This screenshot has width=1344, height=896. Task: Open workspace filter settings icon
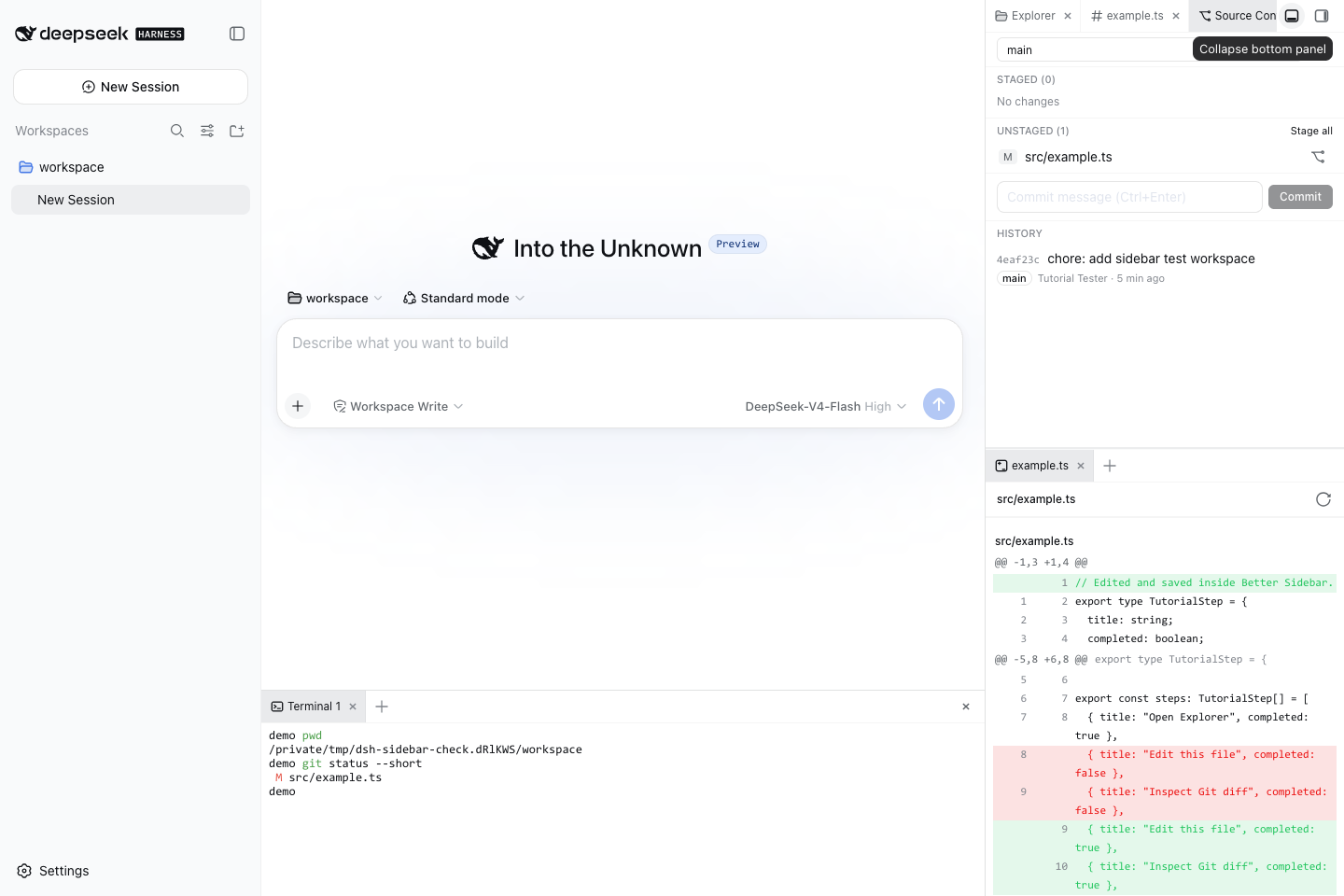pos(207,131)
